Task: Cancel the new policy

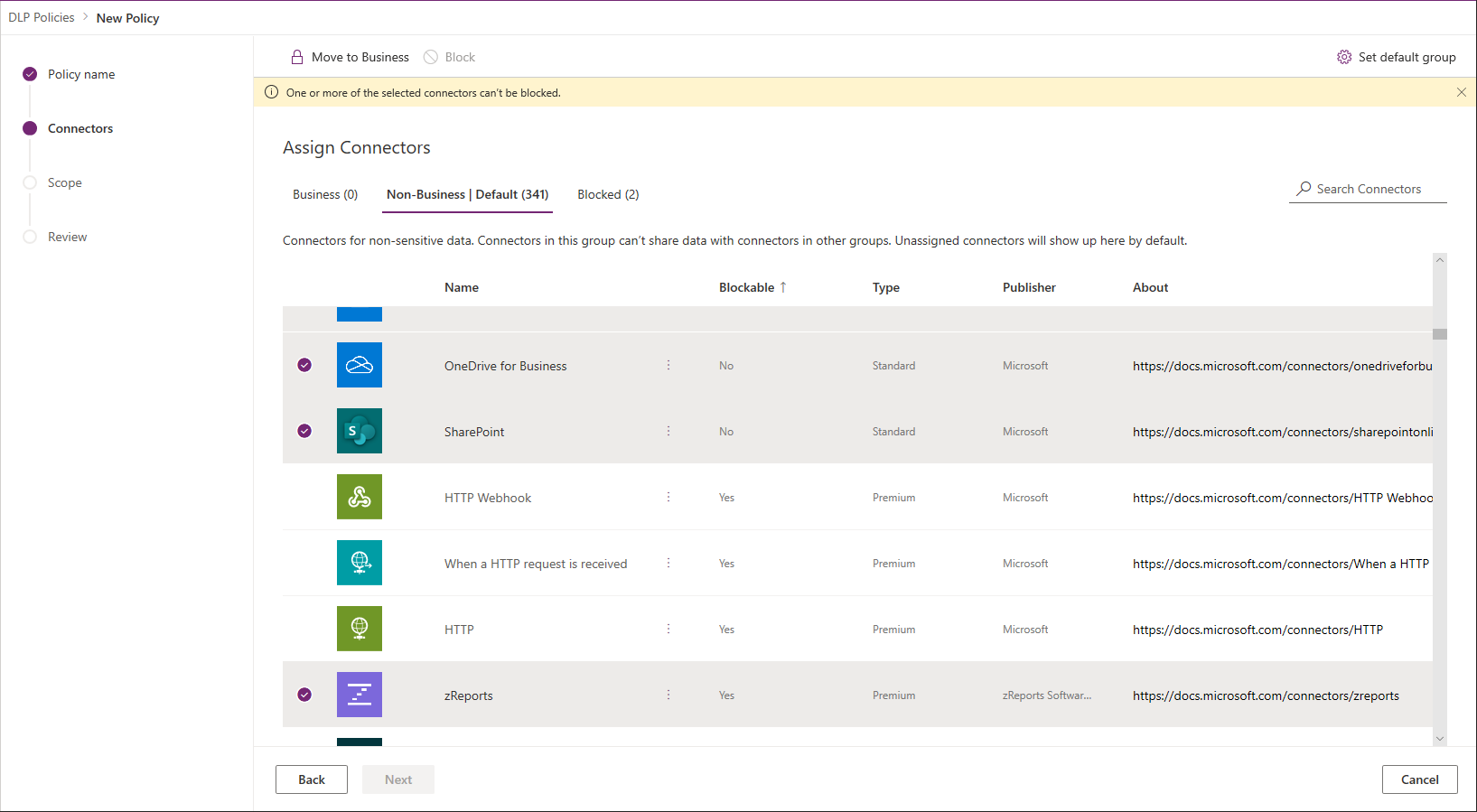Action: [x=1420, y=779]
